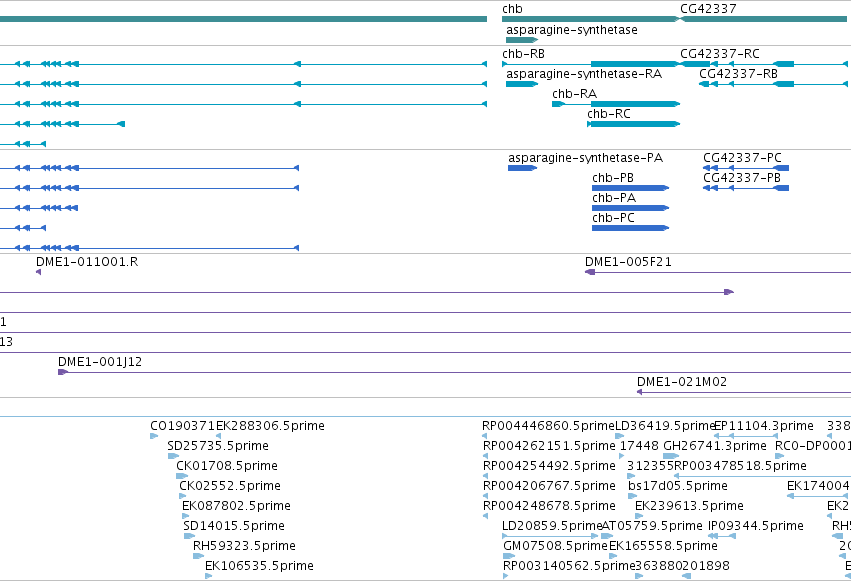This screenshot has width=851, height=581.
Task: Select the GH26741.3prime EST arrow
Action: 671,456
